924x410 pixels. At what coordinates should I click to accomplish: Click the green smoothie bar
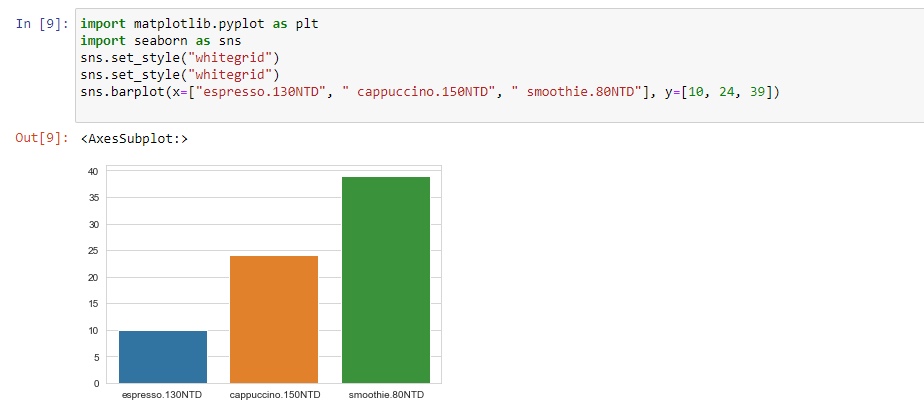385,280
